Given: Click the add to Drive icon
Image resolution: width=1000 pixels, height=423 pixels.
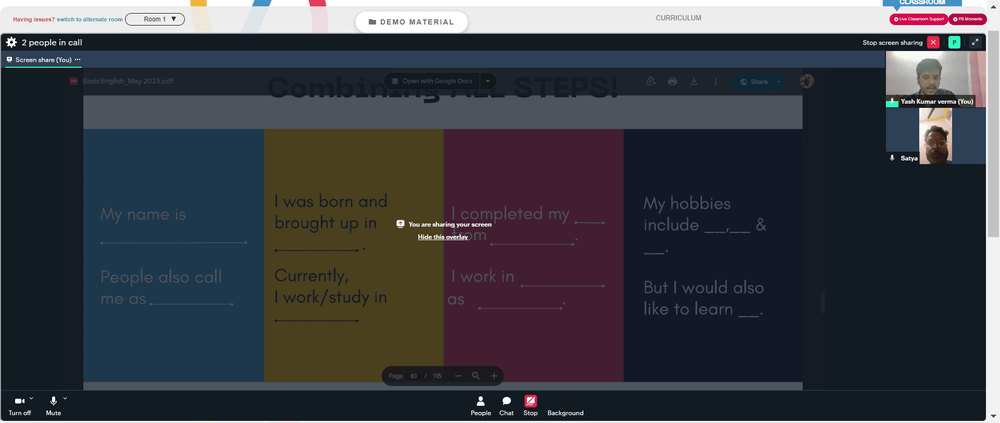Looking at the screenshot, I should click(651, 82).
